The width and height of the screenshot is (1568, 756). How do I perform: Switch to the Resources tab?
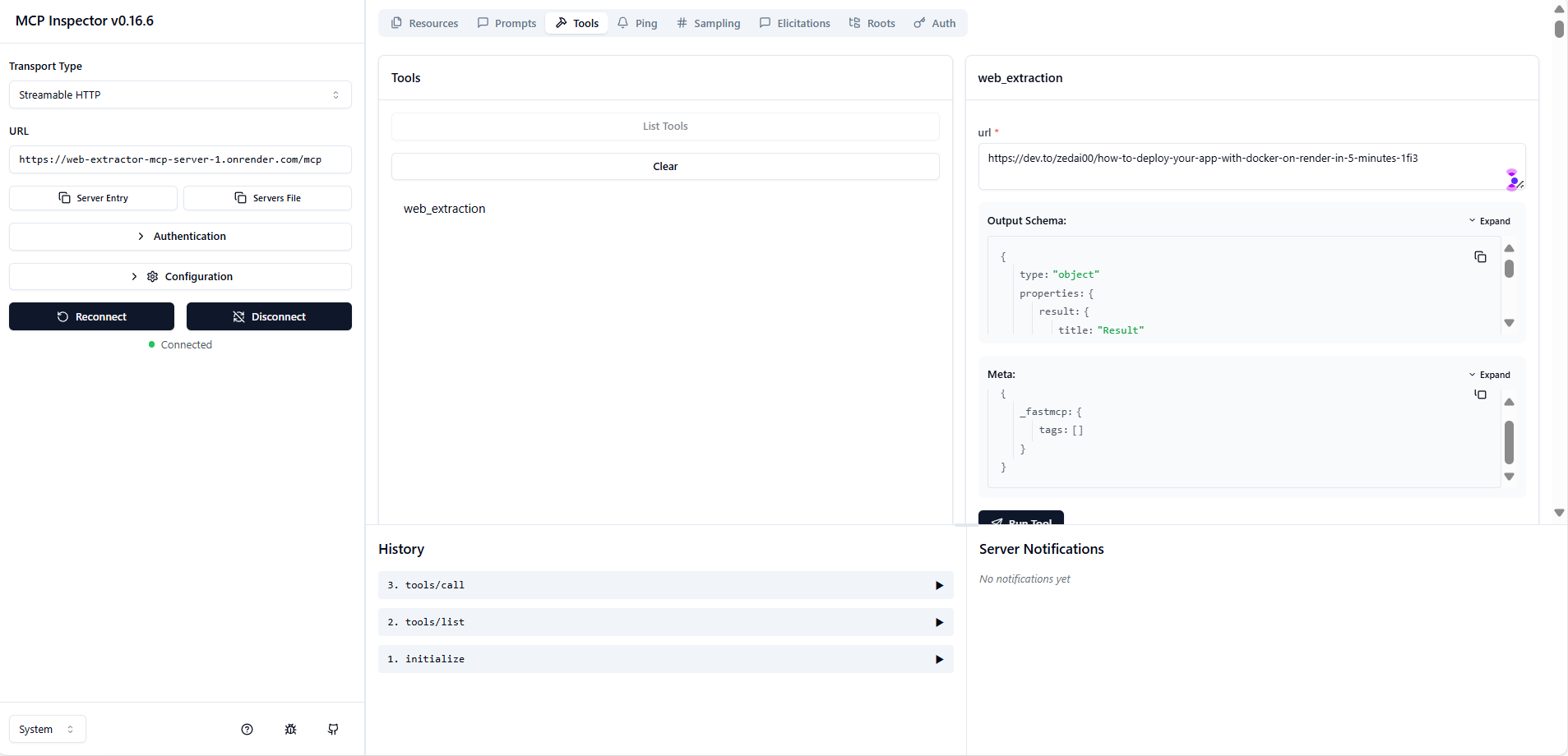click(424, 23)
